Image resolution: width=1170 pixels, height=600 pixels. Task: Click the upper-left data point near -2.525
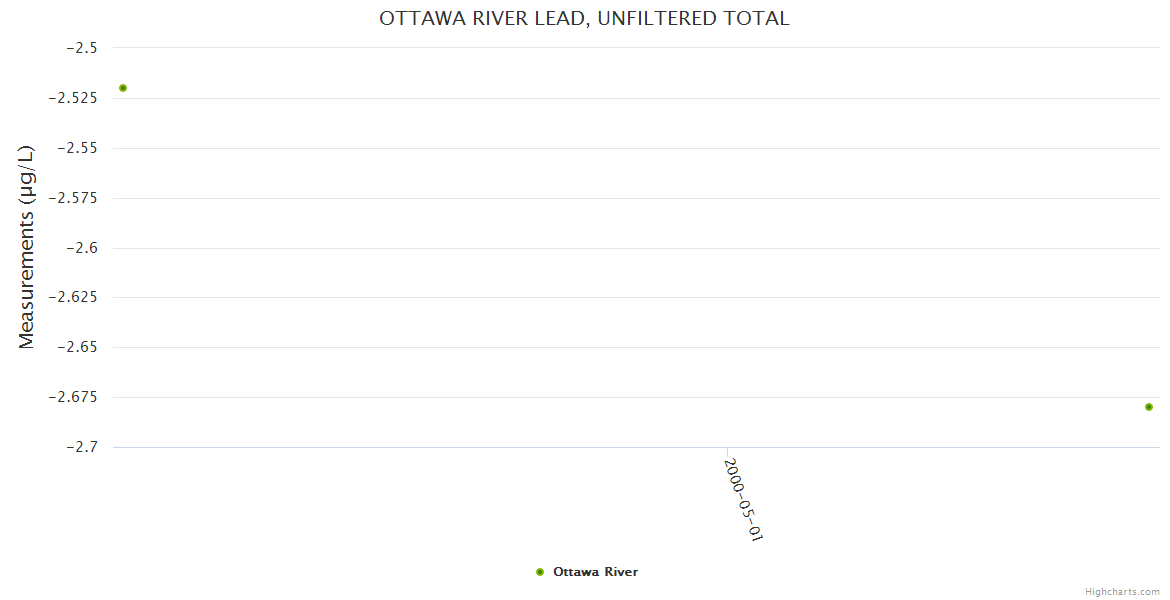click(x=123, y=88)
